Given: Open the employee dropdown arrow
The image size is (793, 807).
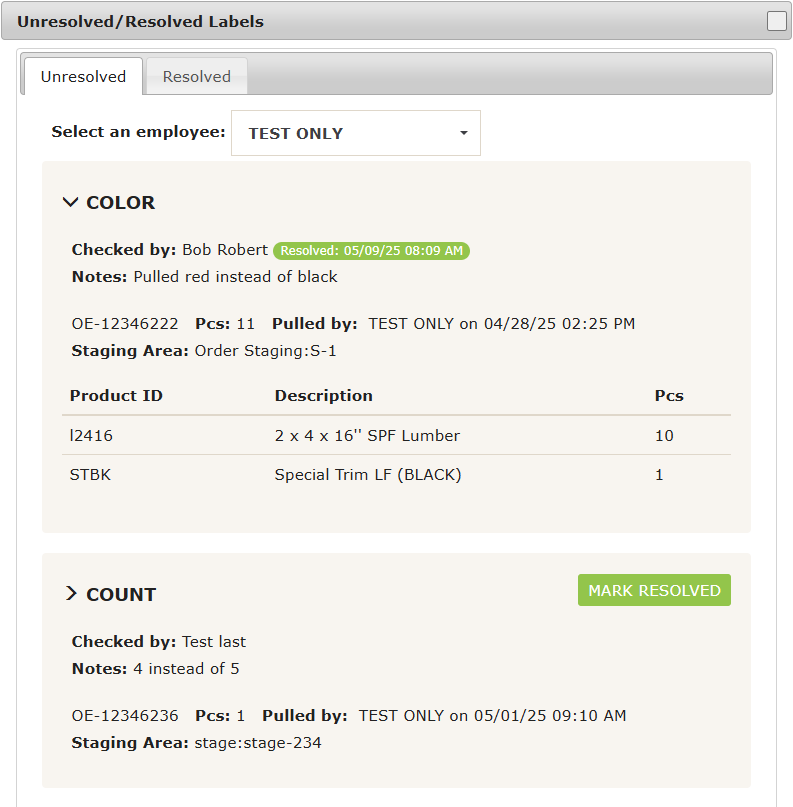Looking at the screenshot, I should click(x=464, y=133).
